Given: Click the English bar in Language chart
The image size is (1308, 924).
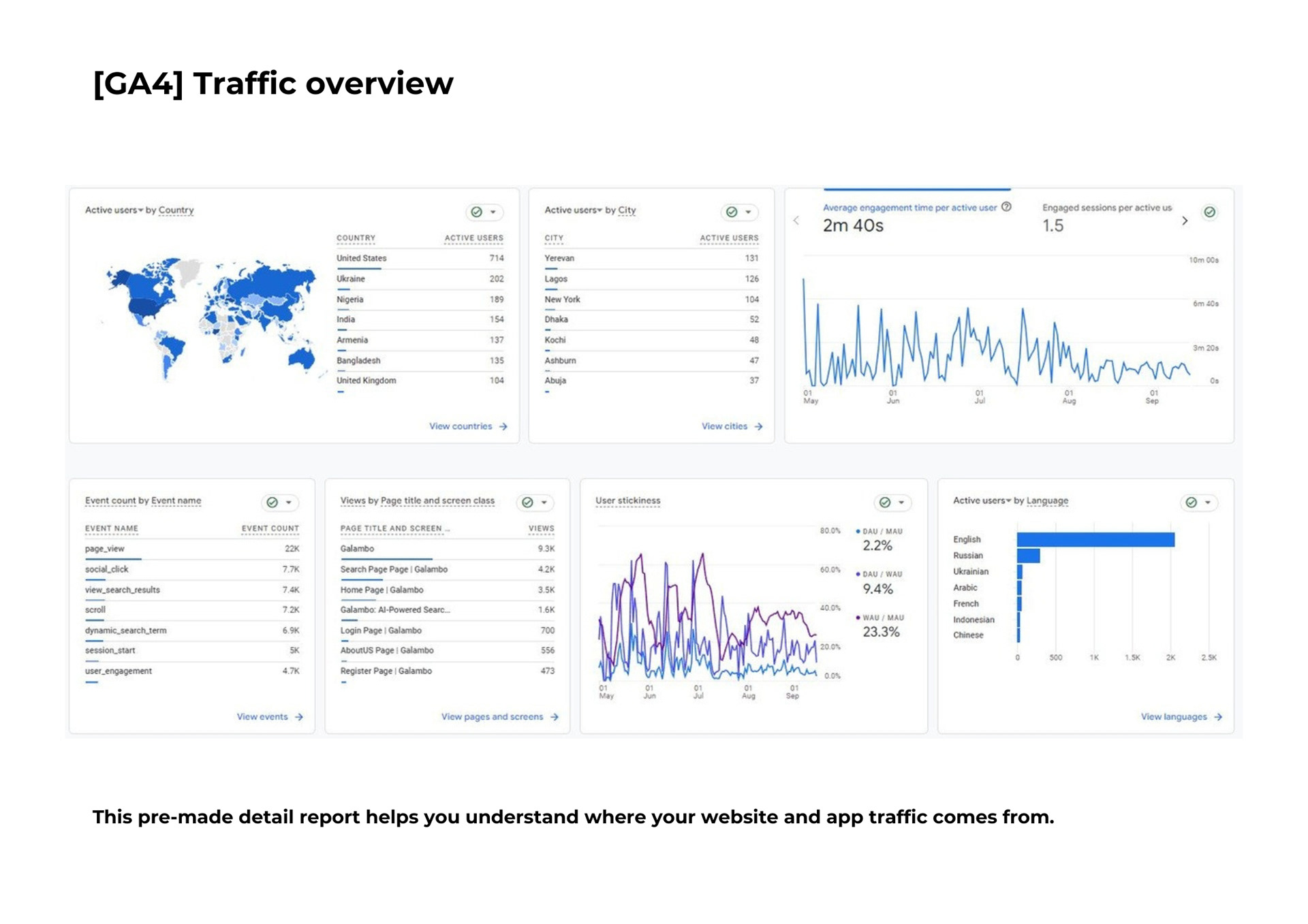Looking at the screenshot, I should click(x=1095, y=539).
